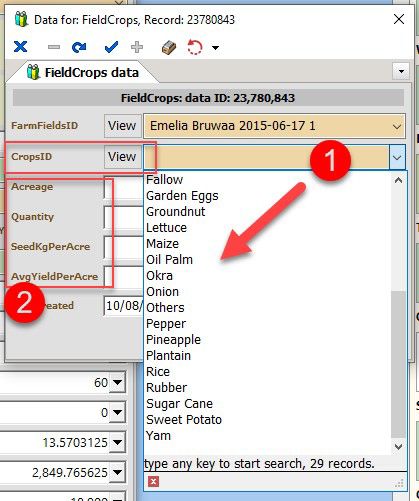Click View button next to FarmFieldsID
The width and height of the screenshot is (419, 501).
tap(122, 126)
